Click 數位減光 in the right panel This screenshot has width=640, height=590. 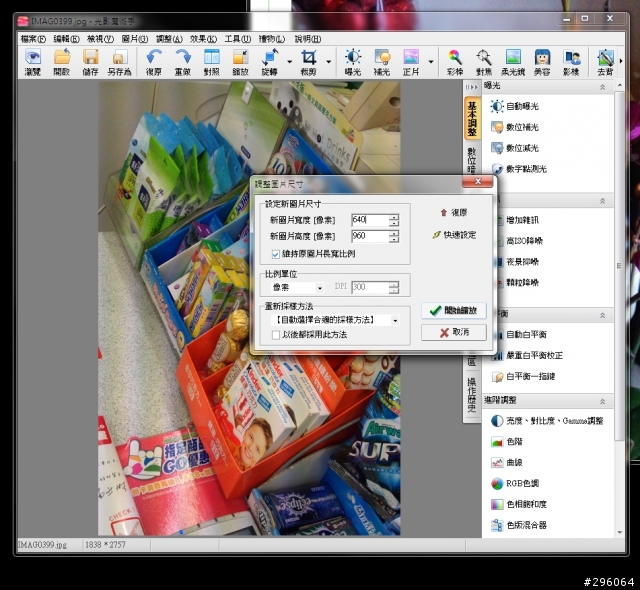tap(515, 148)
